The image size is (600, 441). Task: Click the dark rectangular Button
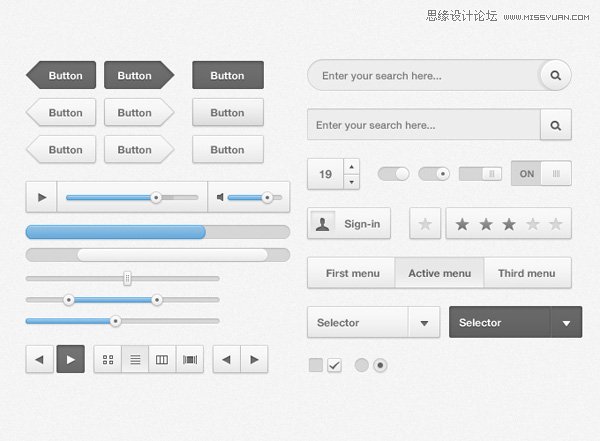(x=228, y=75)
